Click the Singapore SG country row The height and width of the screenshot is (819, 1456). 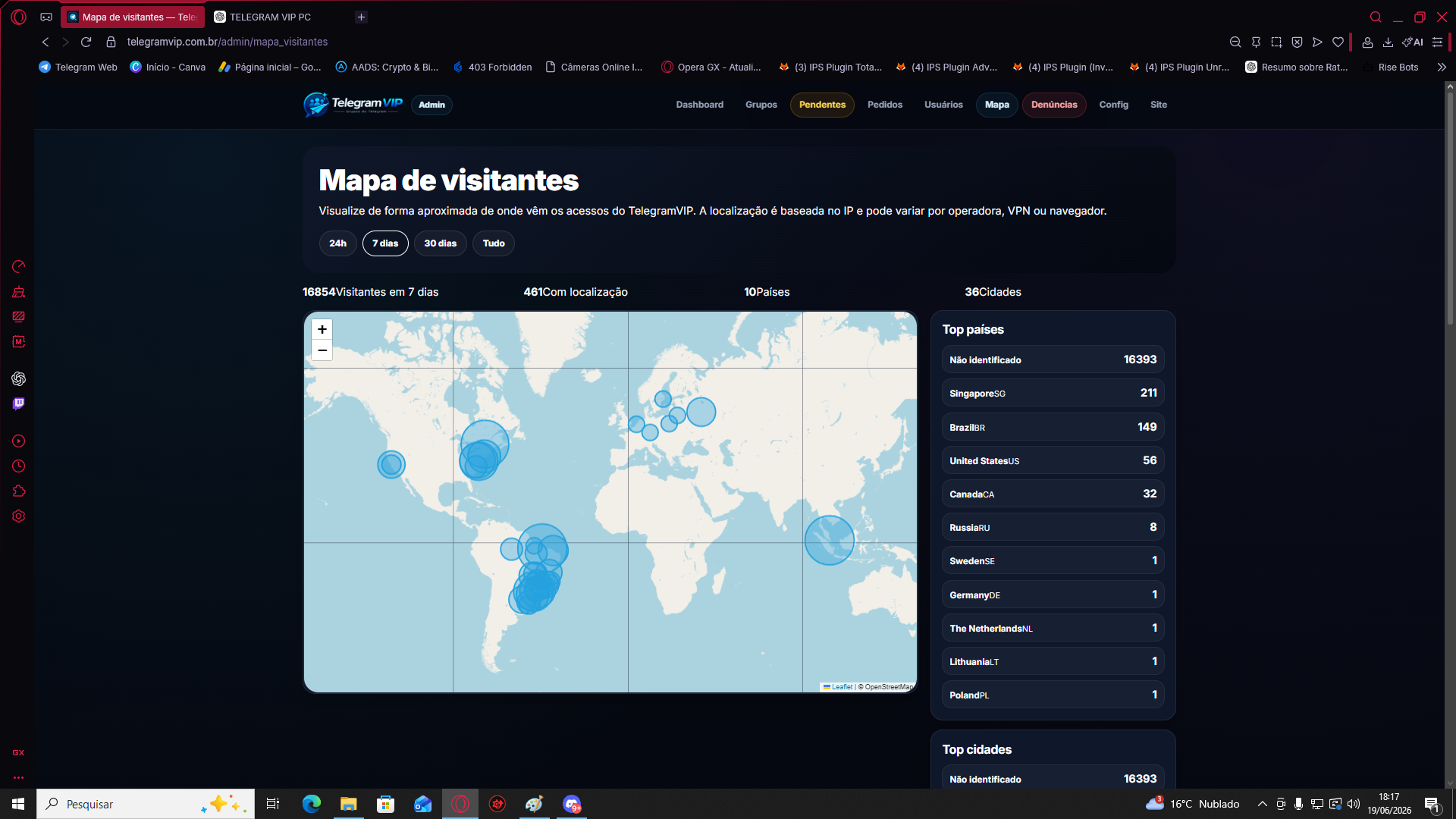tap(1053, 393)
